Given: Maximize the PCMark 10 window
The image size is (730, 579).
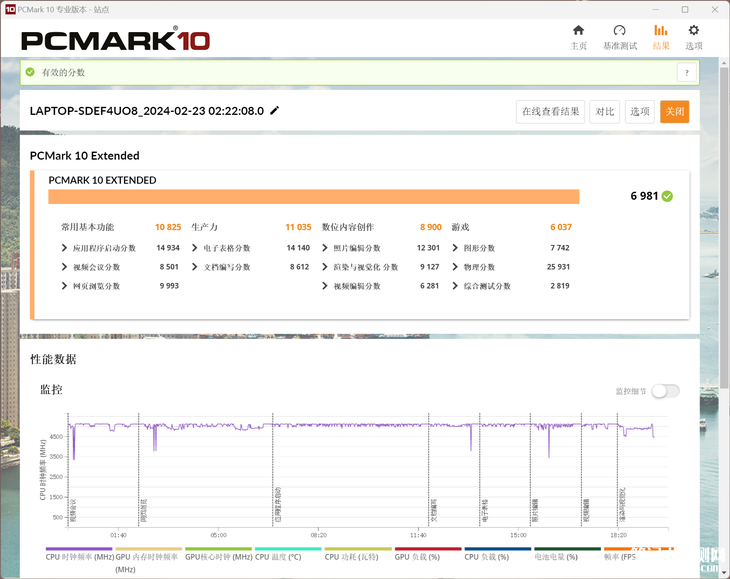Looking at the screenshot, I should [685, 9].
